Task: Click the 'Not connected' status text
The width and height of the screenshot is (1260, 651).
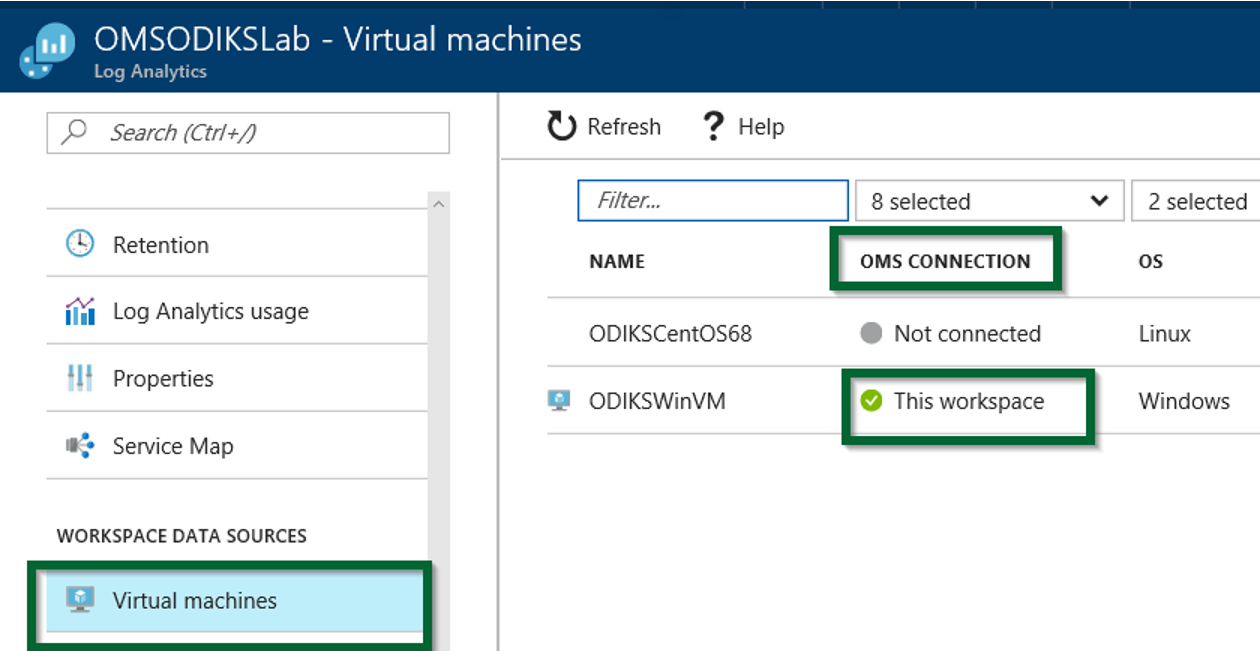Action: [967, 333]
